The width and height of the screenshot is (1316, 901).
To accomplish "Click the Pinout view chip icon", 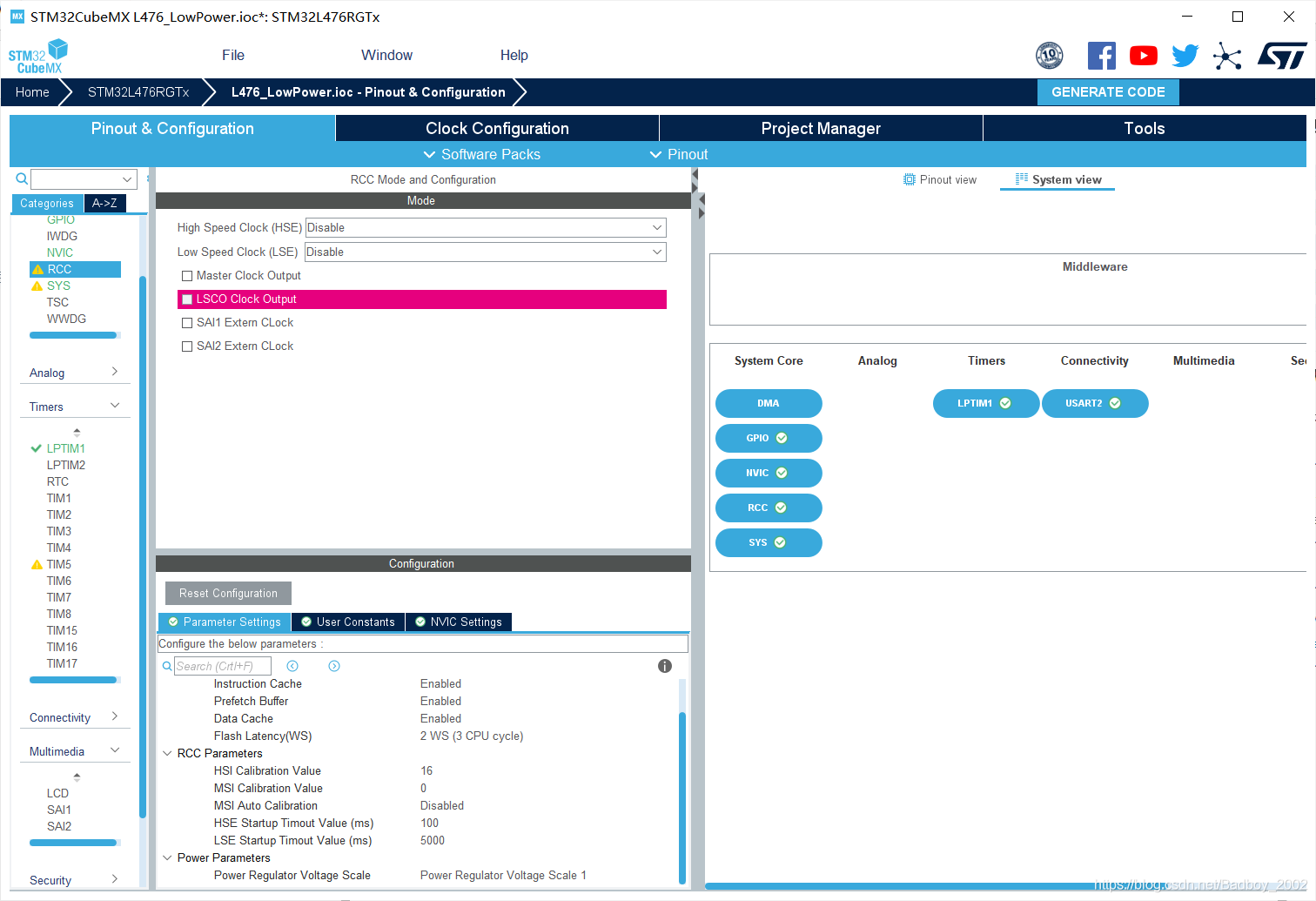I will [910, 179].
